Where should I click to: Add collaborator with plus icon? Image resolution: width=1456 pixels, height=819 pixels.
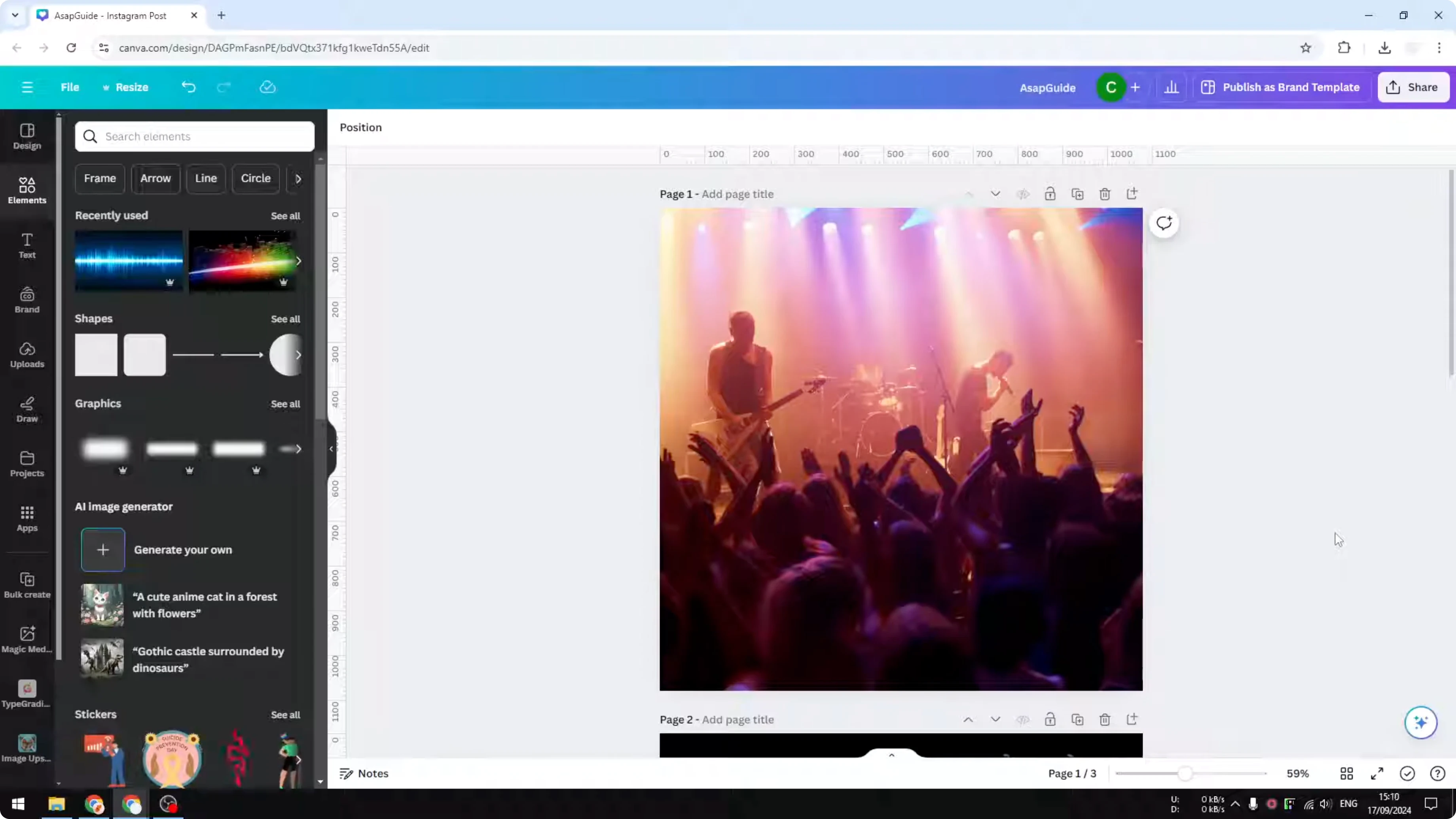click(1135, 87)
